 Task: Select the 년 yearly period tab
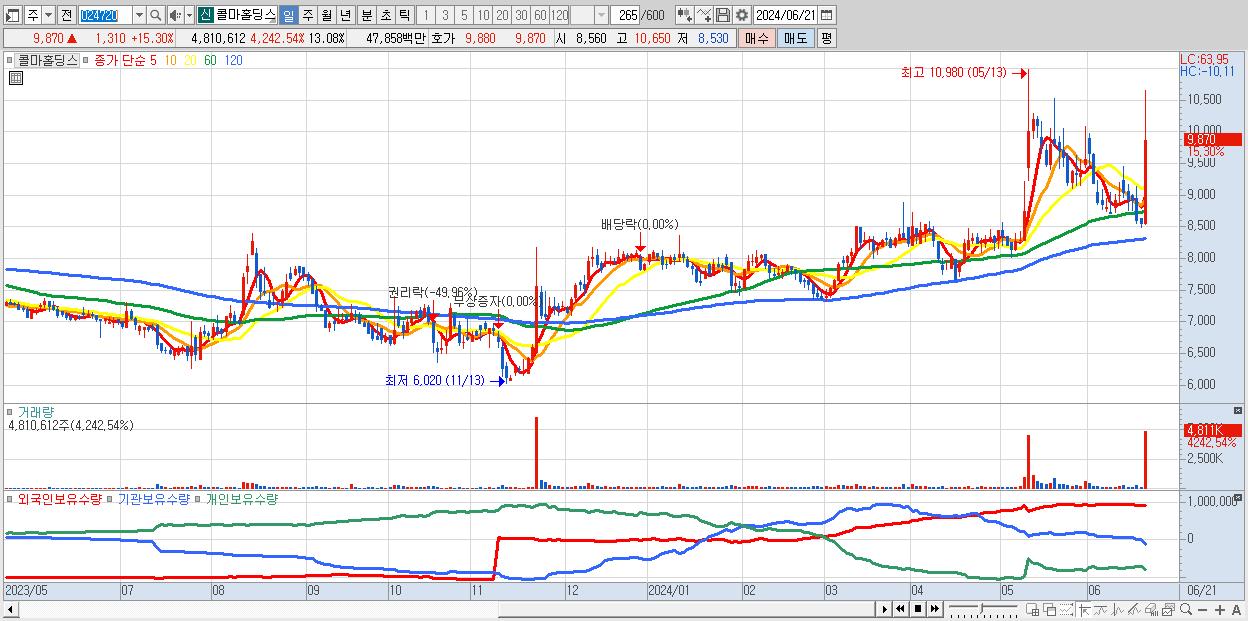(345, 15)
